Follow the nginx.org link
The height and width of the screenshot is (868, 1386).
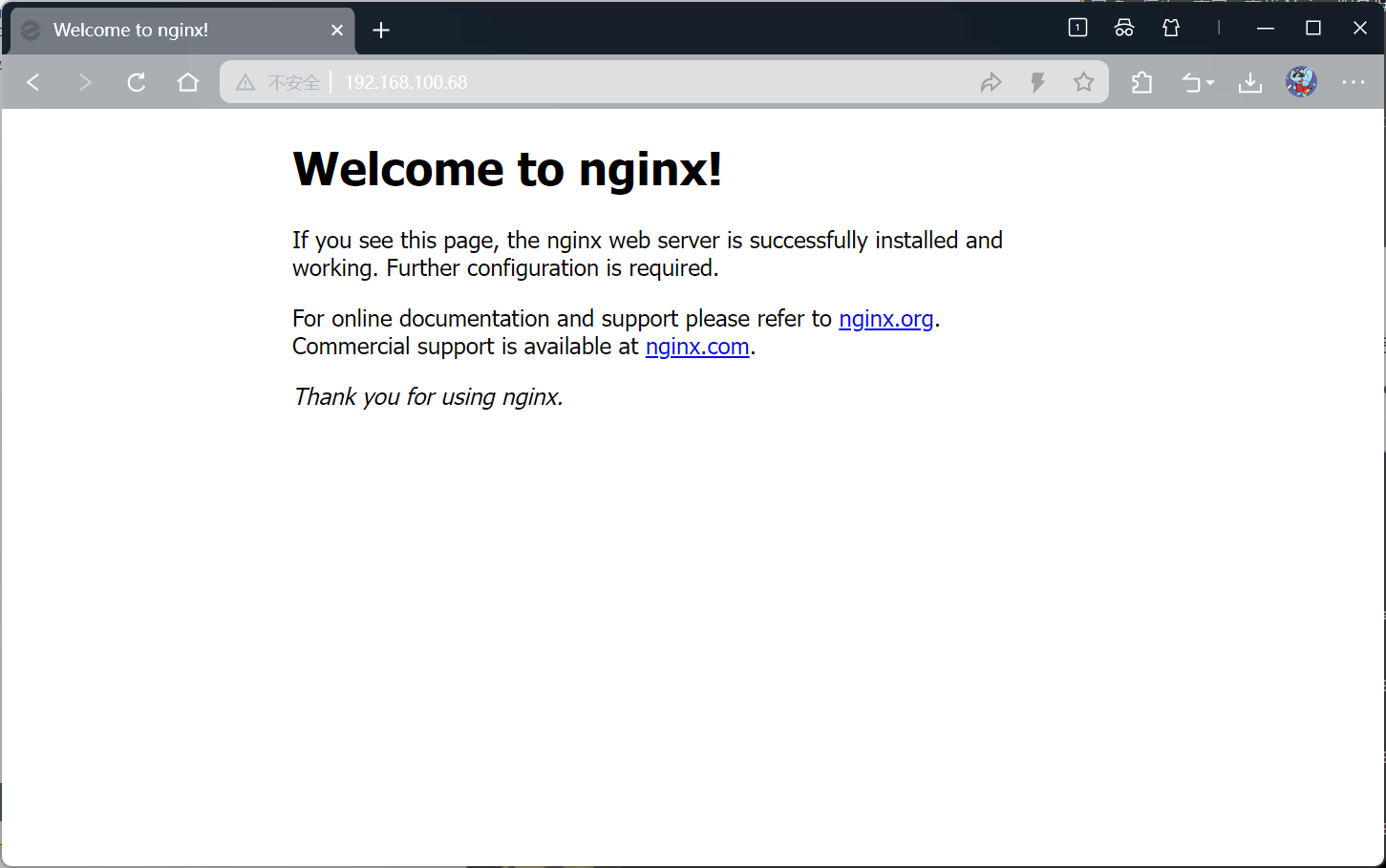point(885,319)
